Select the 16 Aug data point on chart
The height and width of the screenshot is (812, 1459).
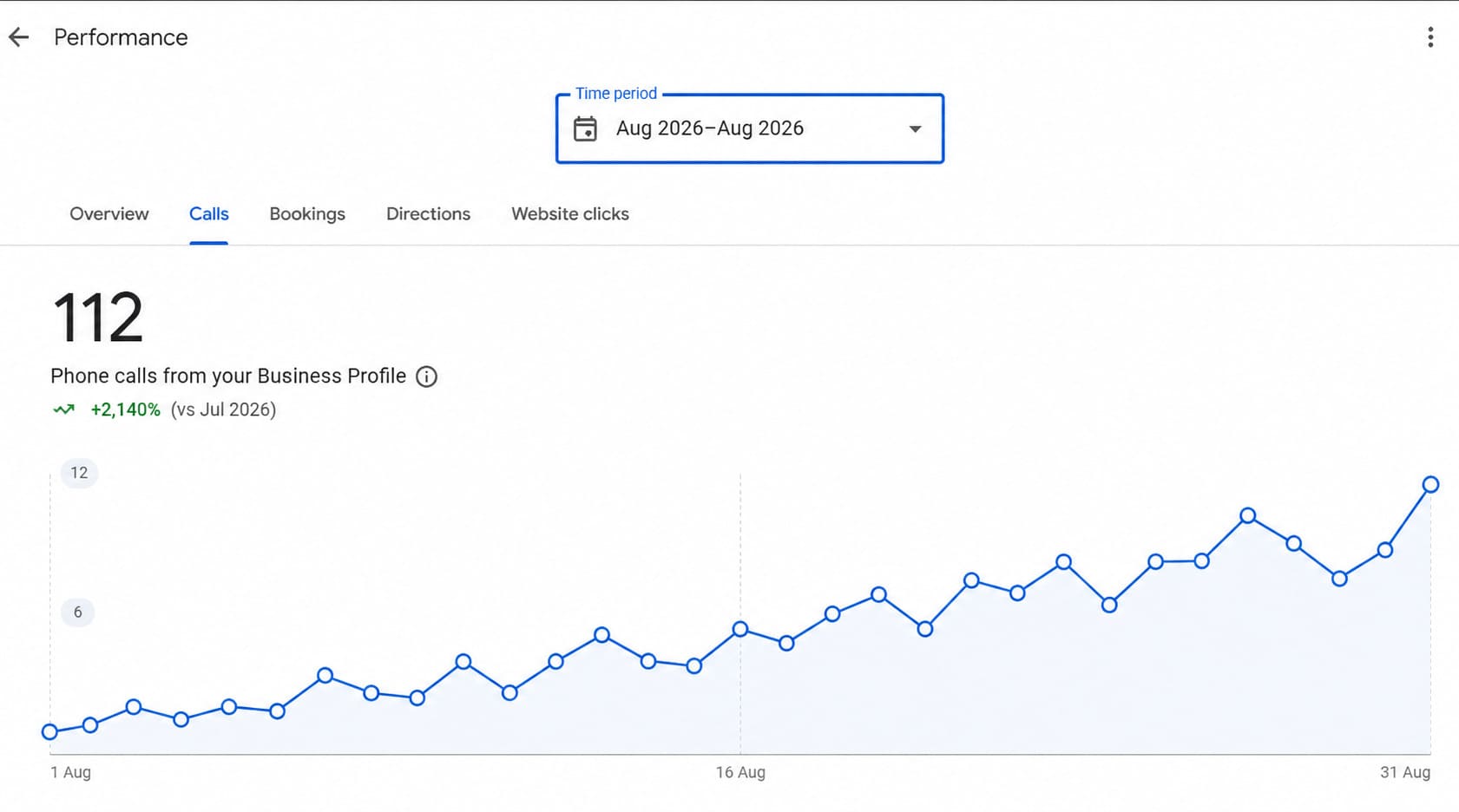pos(740,629)
